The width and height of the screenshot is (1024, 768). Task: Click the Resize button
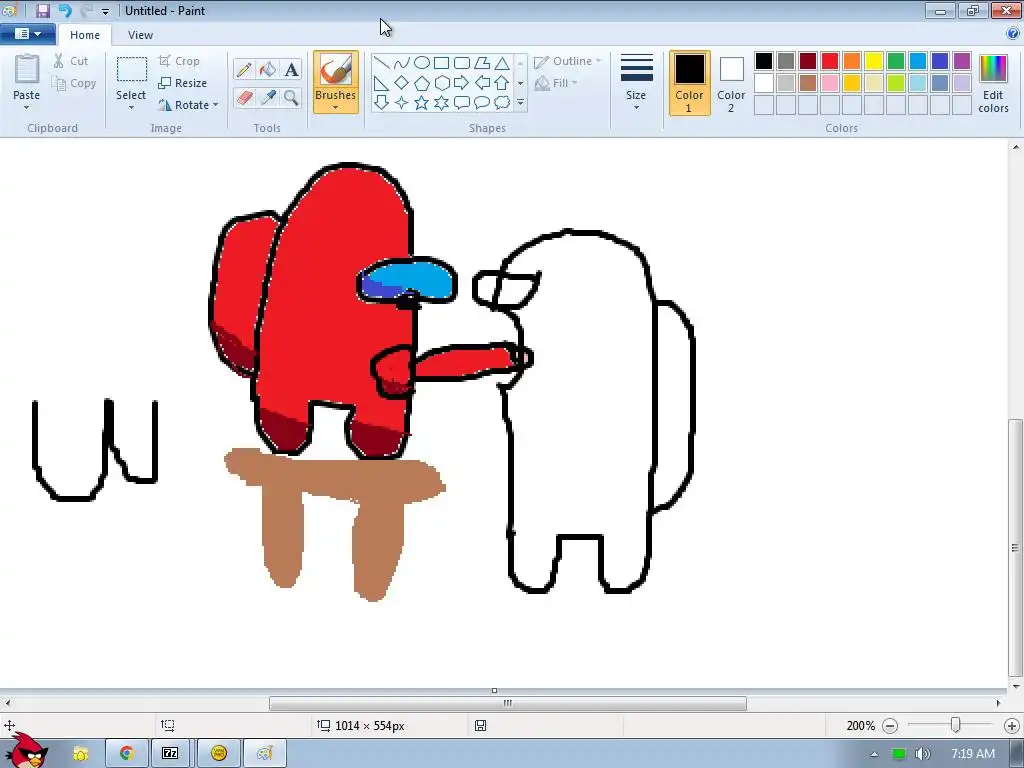183,83
